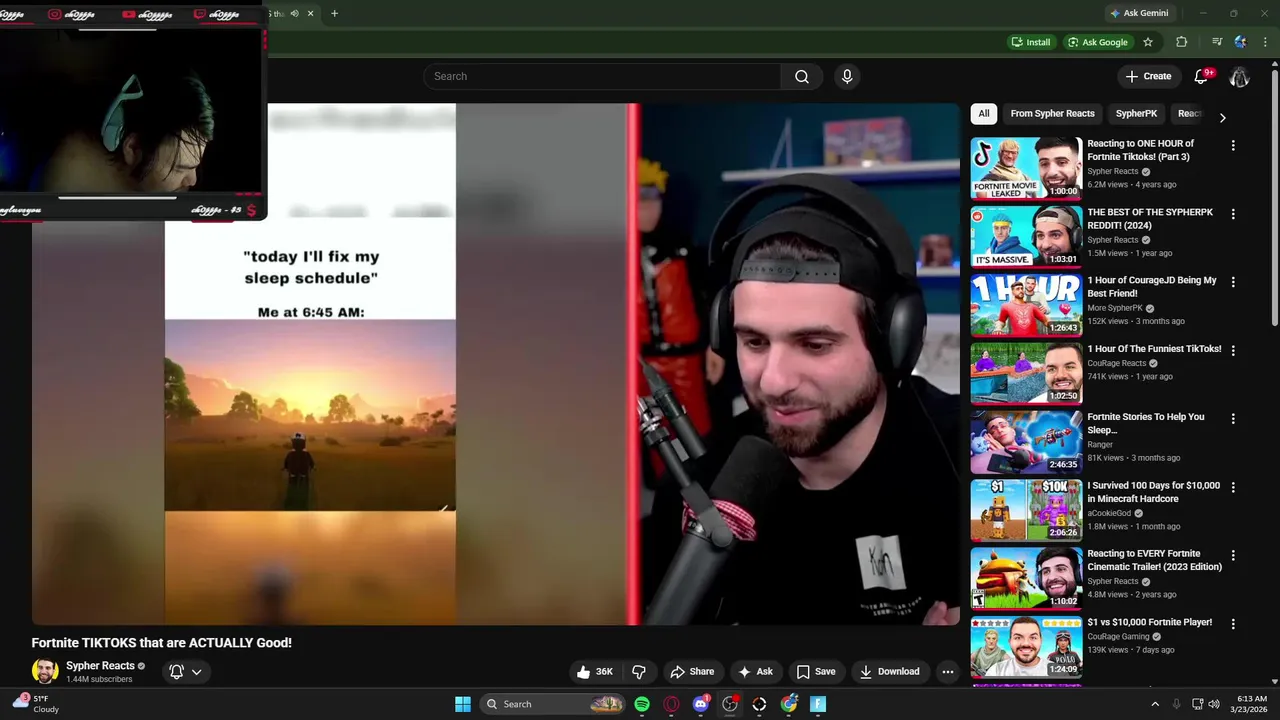Download the video with Download button
This screenshot has height=720, width=1280.
889,672
